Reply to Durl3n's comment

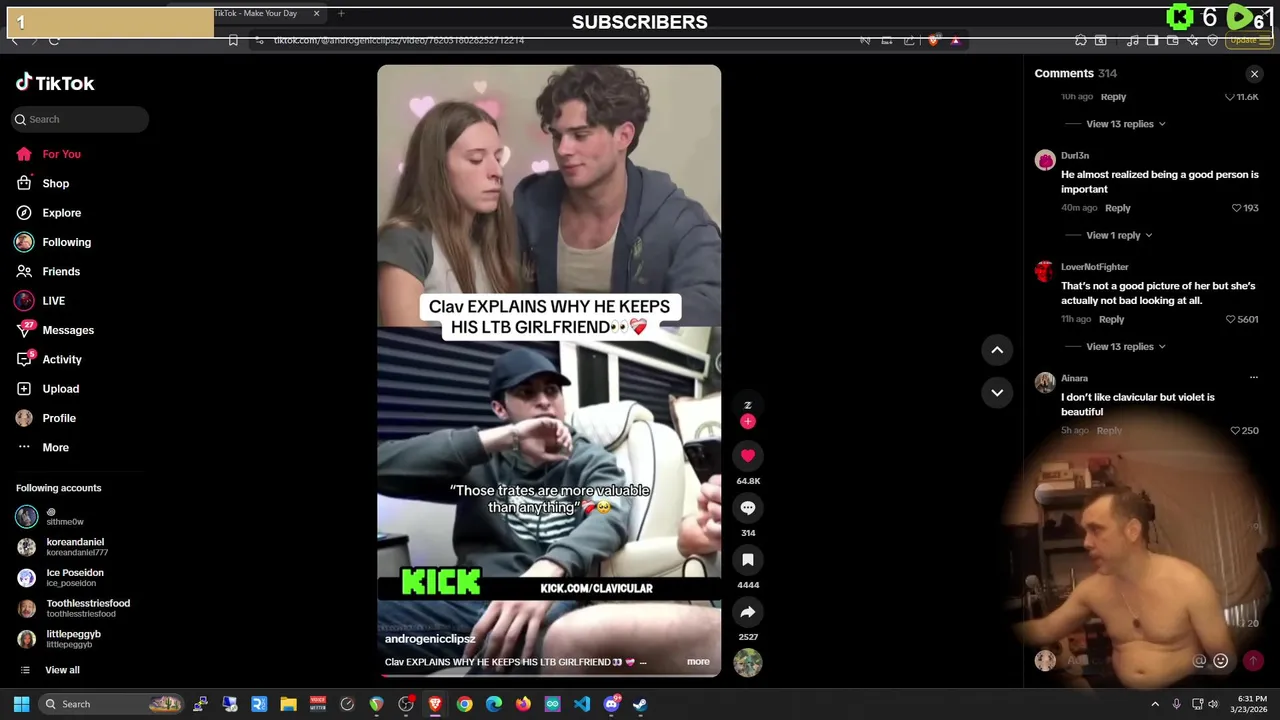(x=1118, y=208)
